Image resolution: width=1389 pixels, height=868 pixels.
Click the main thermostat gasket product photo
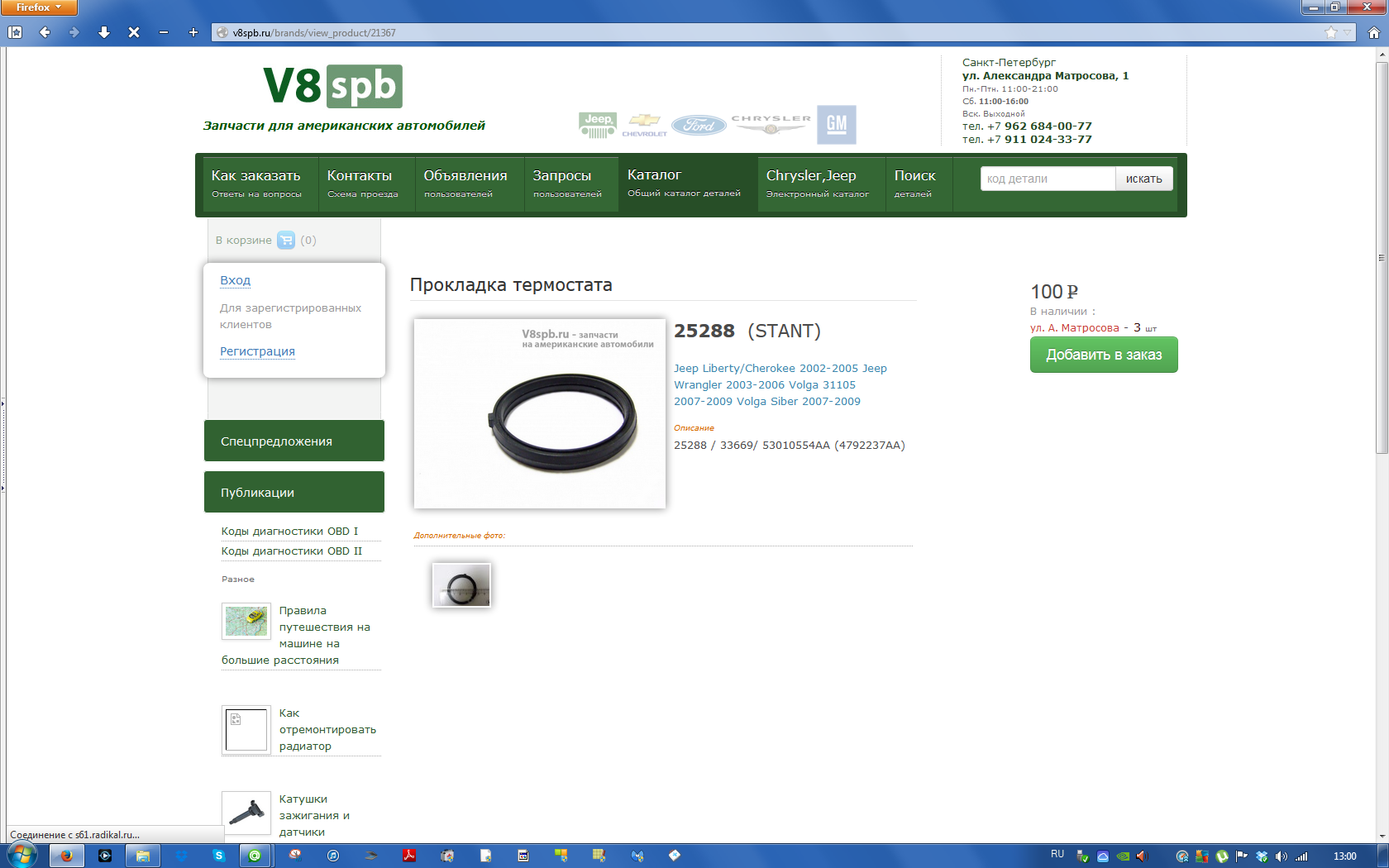pos(540,413)
